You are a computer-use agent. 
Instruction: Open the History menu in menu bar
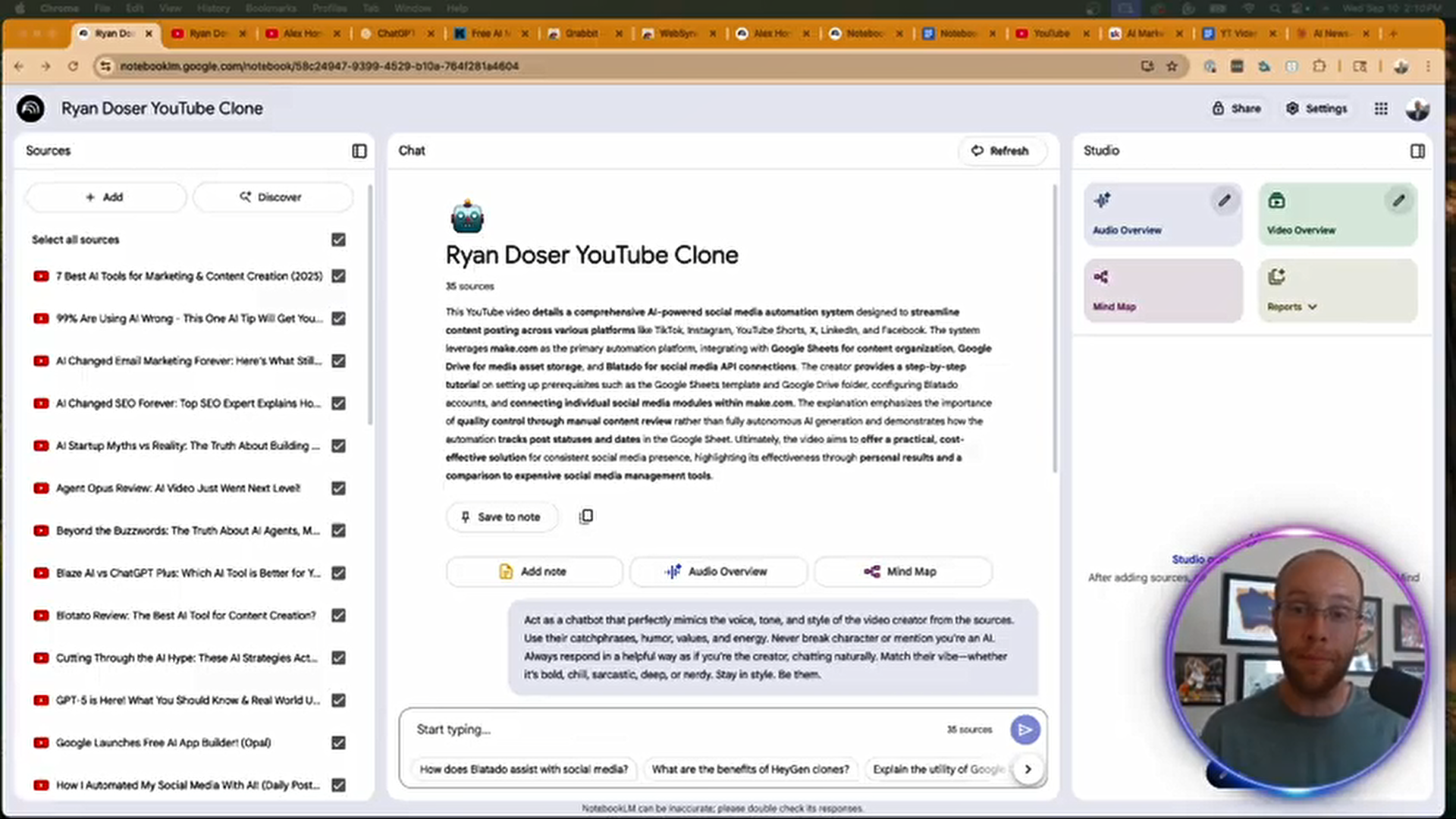(213, 8)
